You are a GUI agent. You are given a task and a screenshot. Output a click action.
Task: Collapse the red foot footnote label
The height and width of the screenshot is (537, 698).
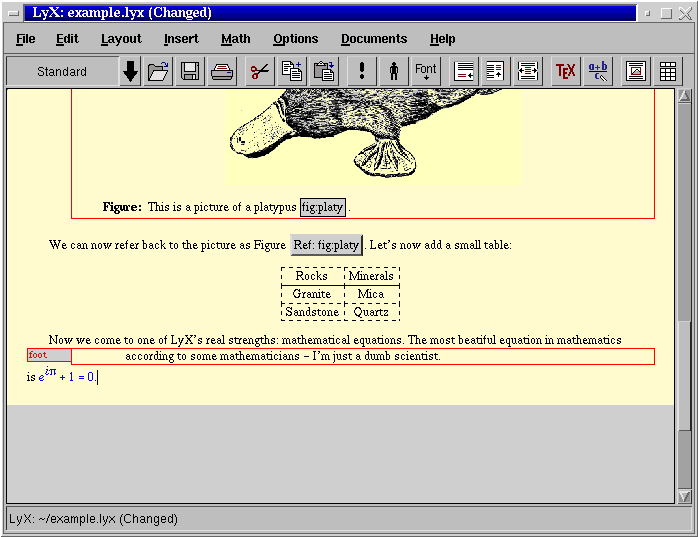point(49,355)
